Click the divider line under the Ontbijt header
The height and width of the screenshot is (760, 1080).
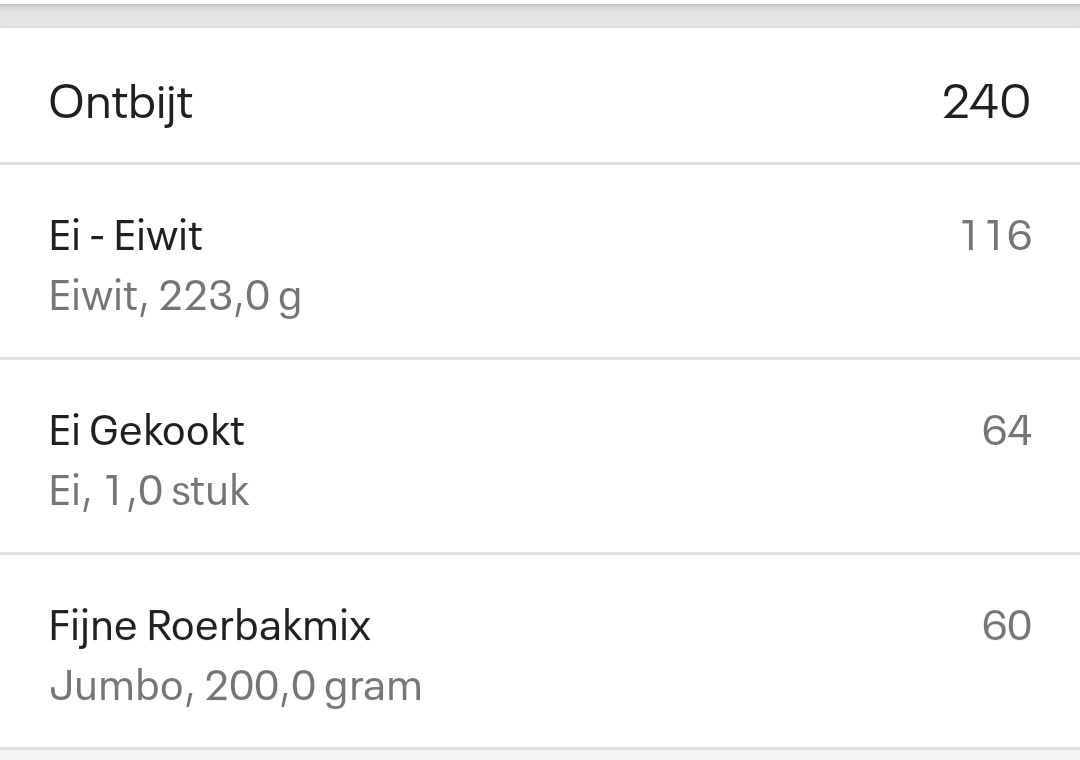pos(540,162)
